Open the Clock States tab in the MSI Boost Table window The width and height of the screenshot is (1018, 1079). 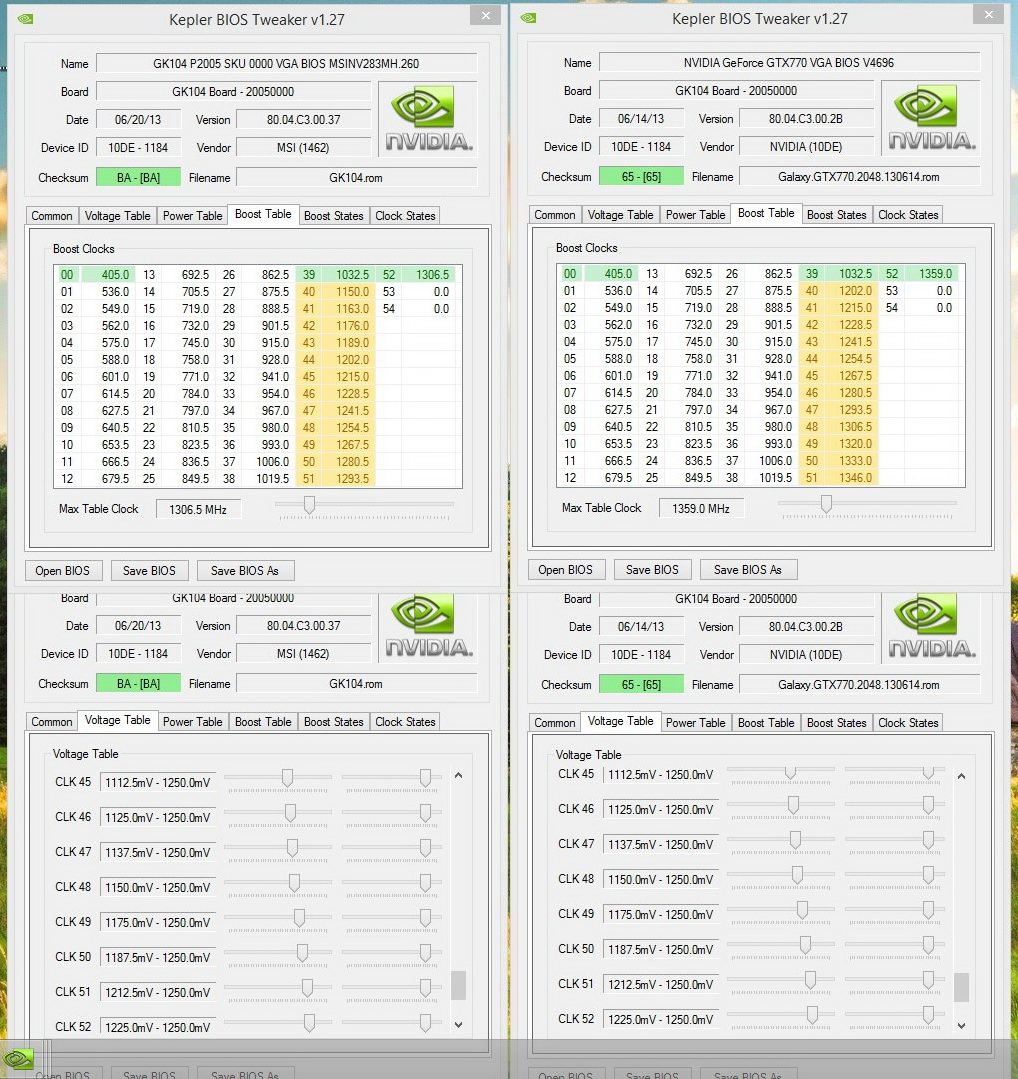tap(405, 215)
